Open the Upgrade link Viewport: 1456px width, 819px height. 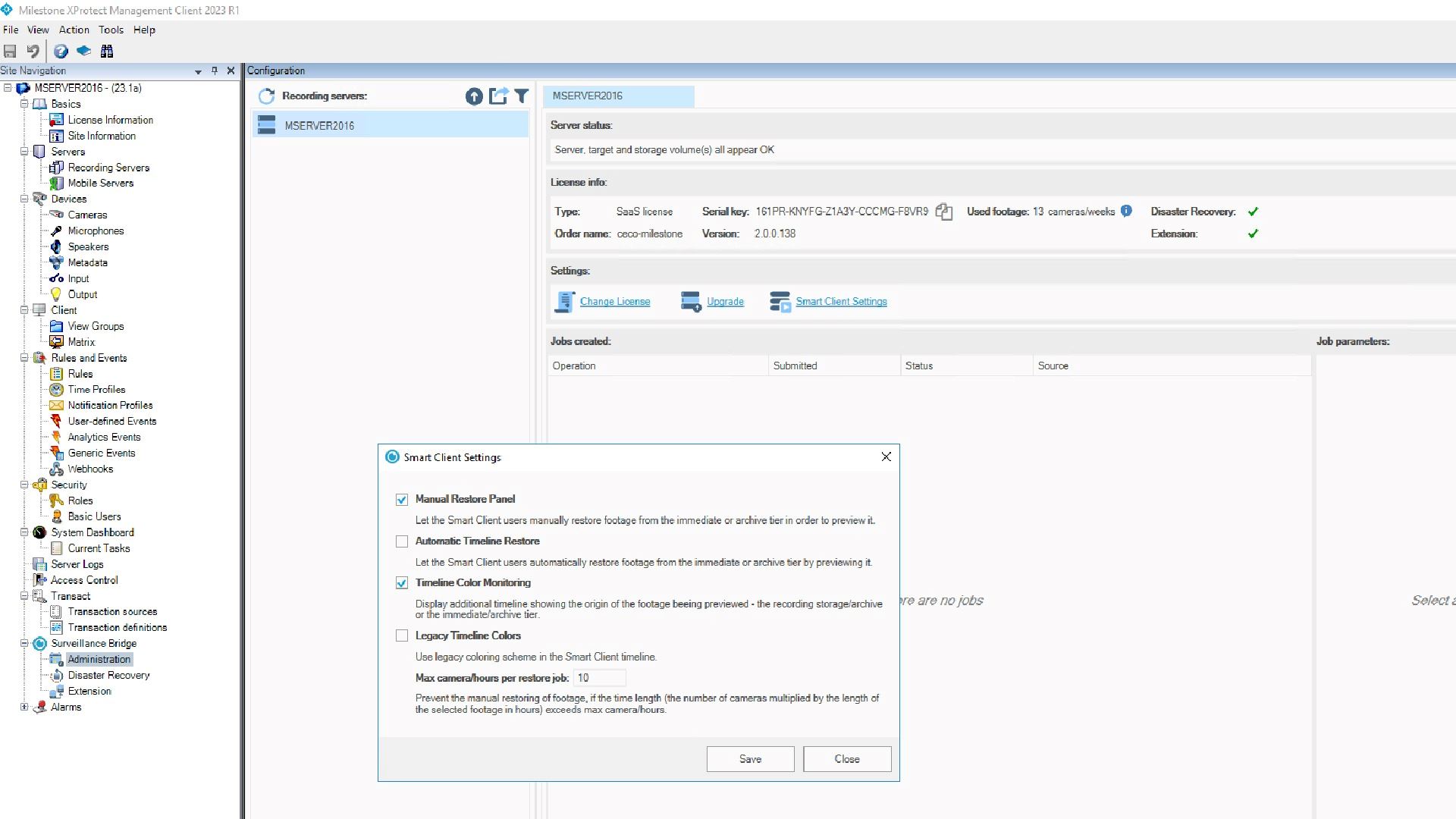pos(725,302)
